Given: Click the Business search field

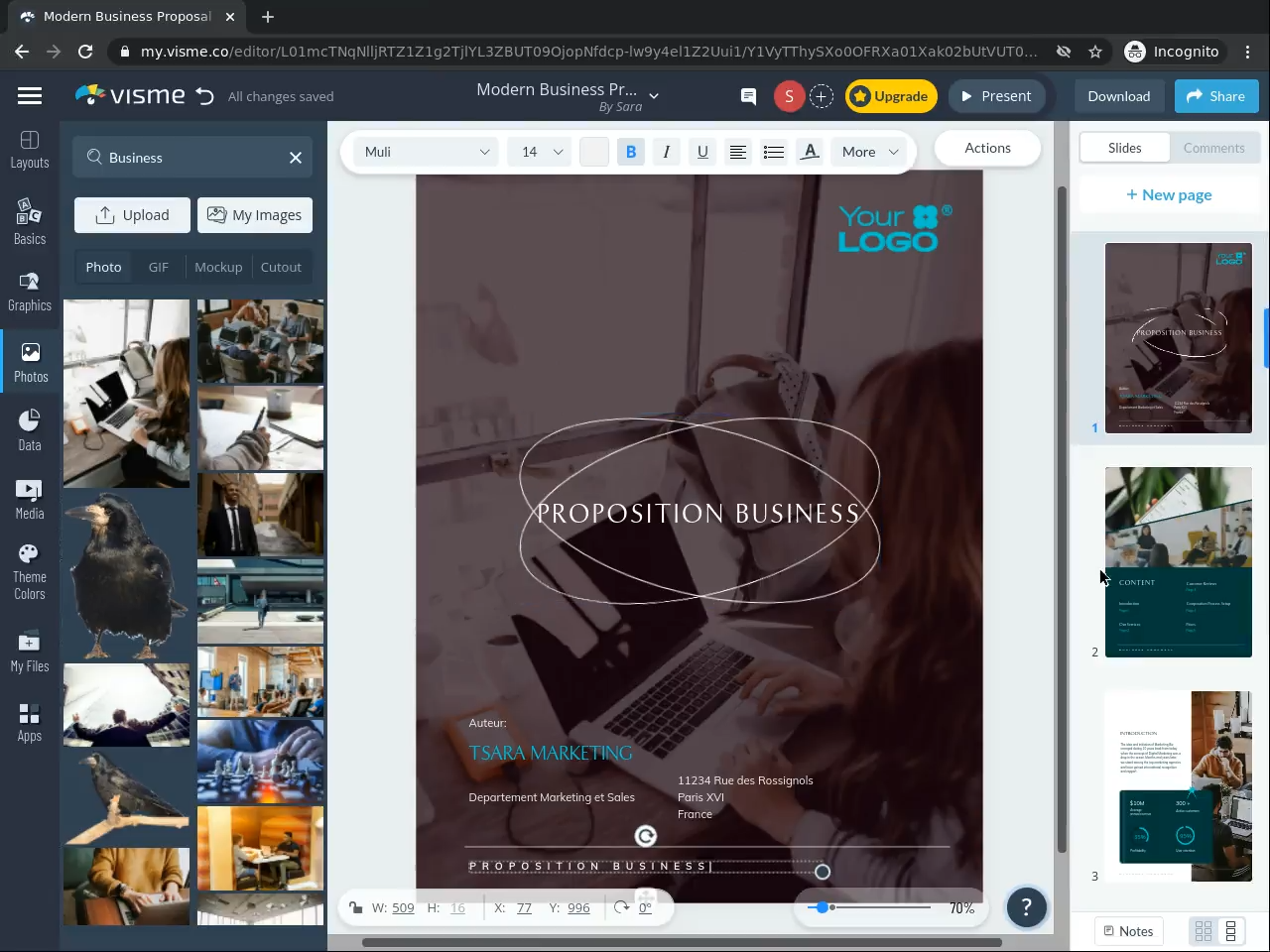Looking at the screenshot, I should pyautogui.click(x=192, y=158).
